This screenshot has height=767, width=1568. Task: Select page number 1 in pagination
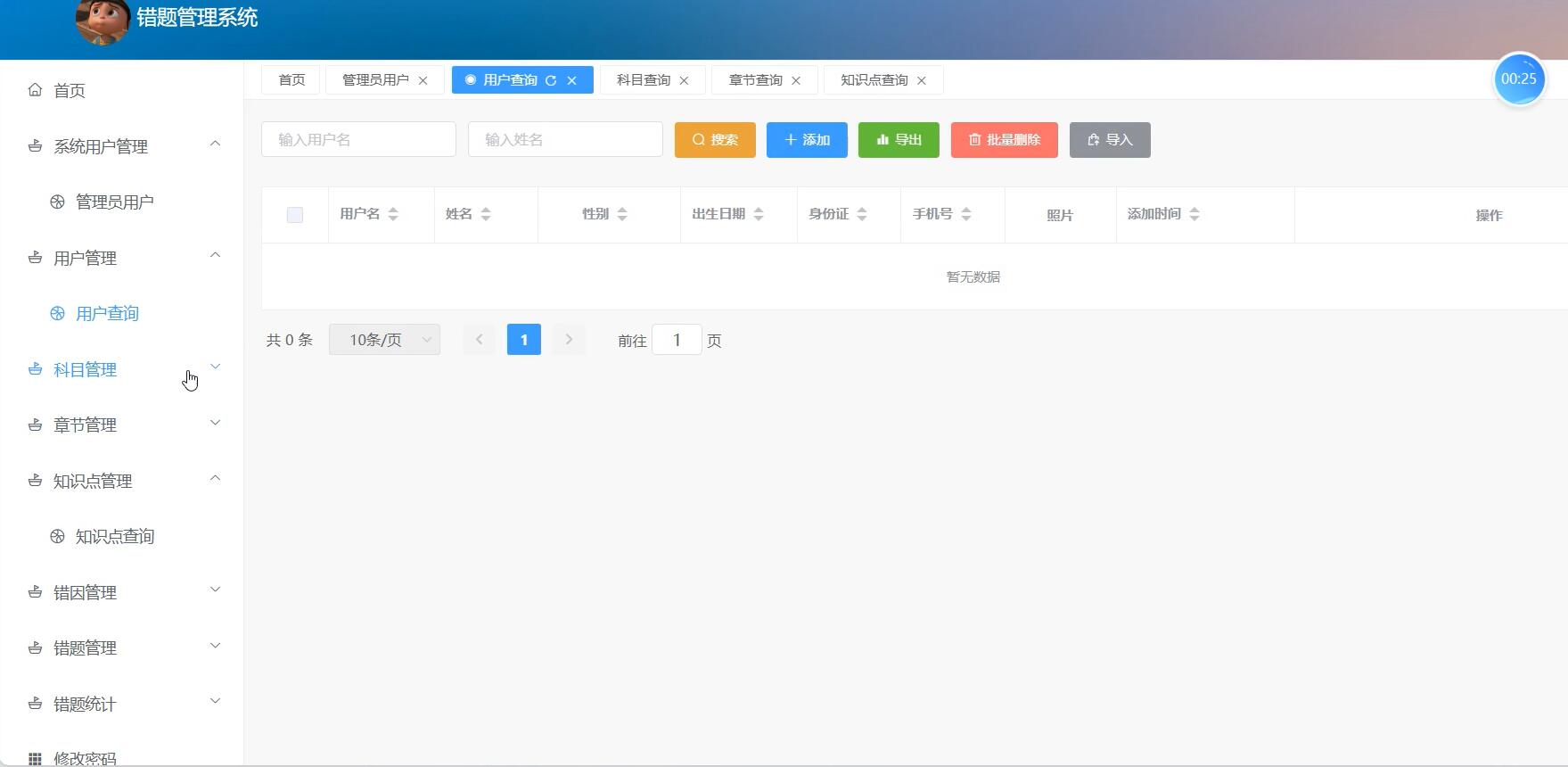pyautogui.click(x=524, y=340)
